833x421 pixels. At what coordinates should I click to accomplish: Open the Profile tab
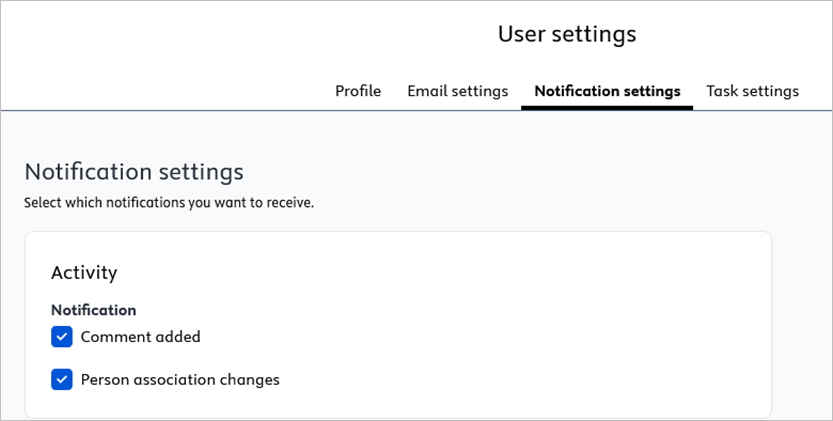(357, 91)
